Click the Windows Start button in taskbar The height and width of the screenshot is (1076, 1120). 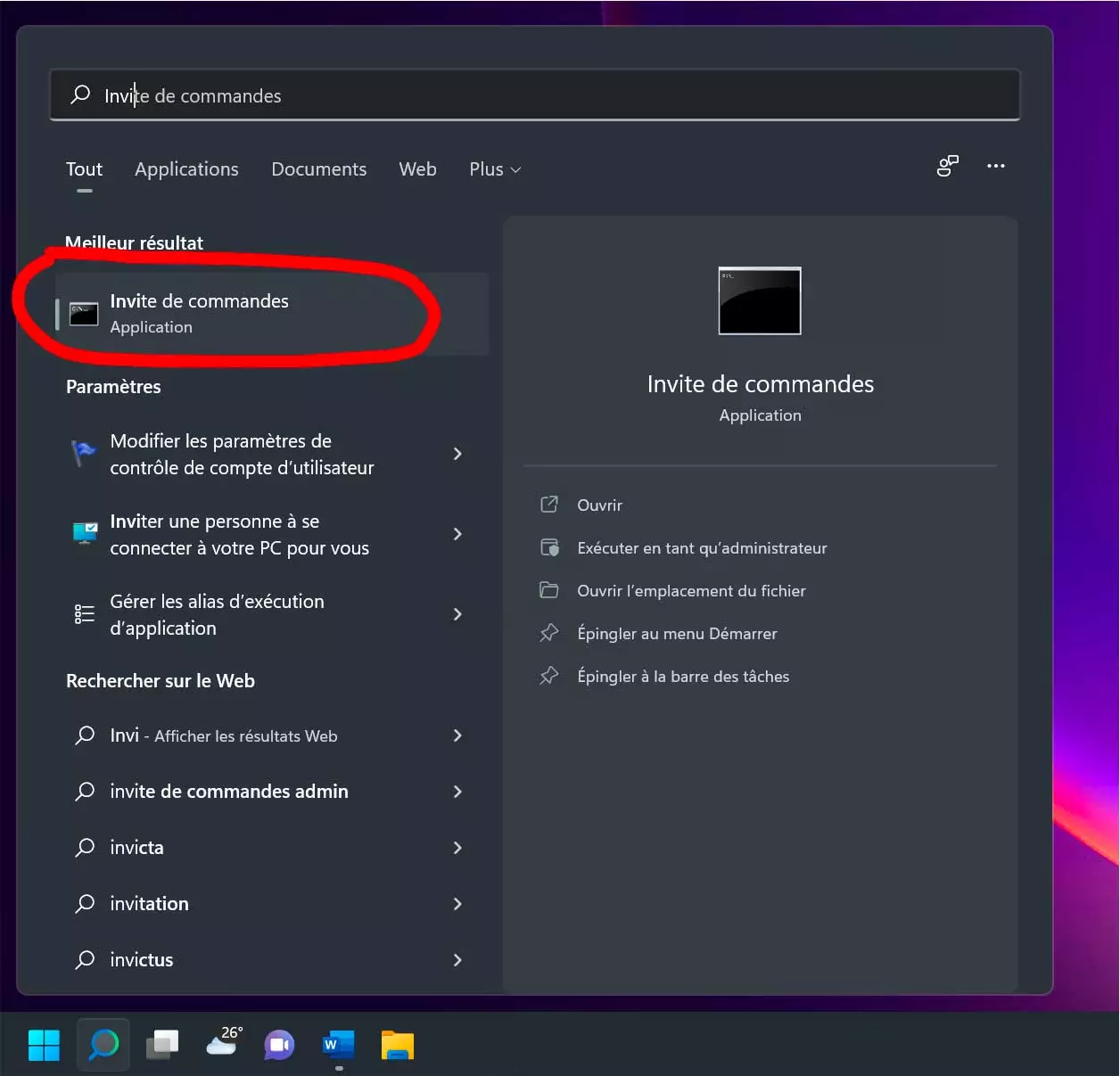[44, 1045]
